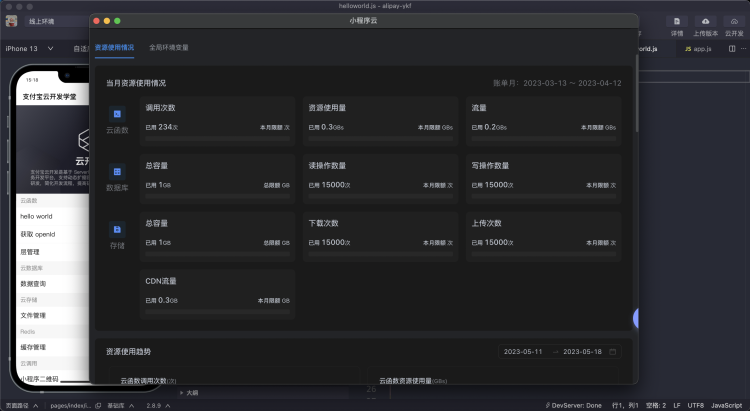Tap 缓存管理 in the simulator
The width and height of the screenshot is (750, 411).
click(53, 347)
